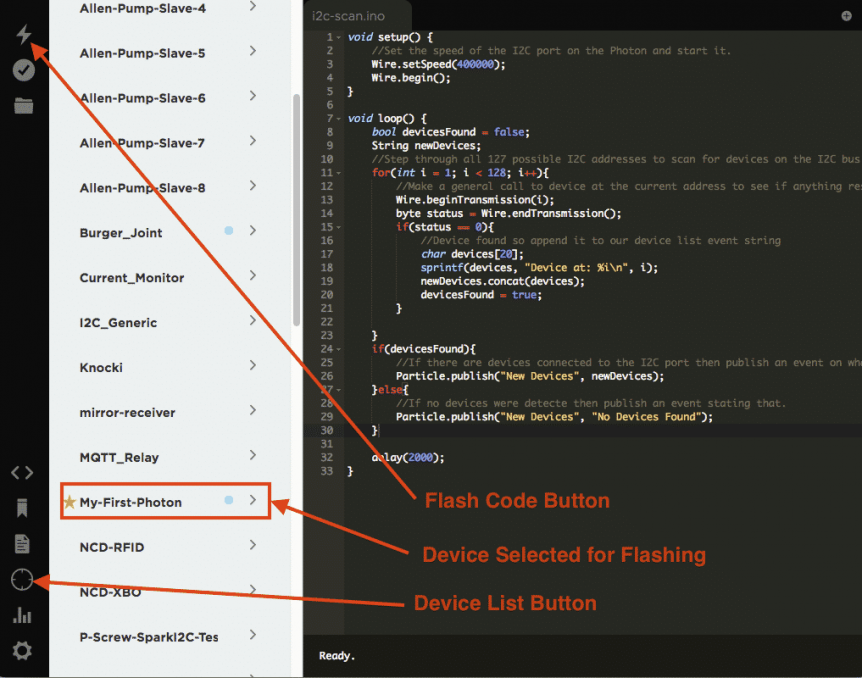Open the Libraries bookmark icon

pos(22,508)
